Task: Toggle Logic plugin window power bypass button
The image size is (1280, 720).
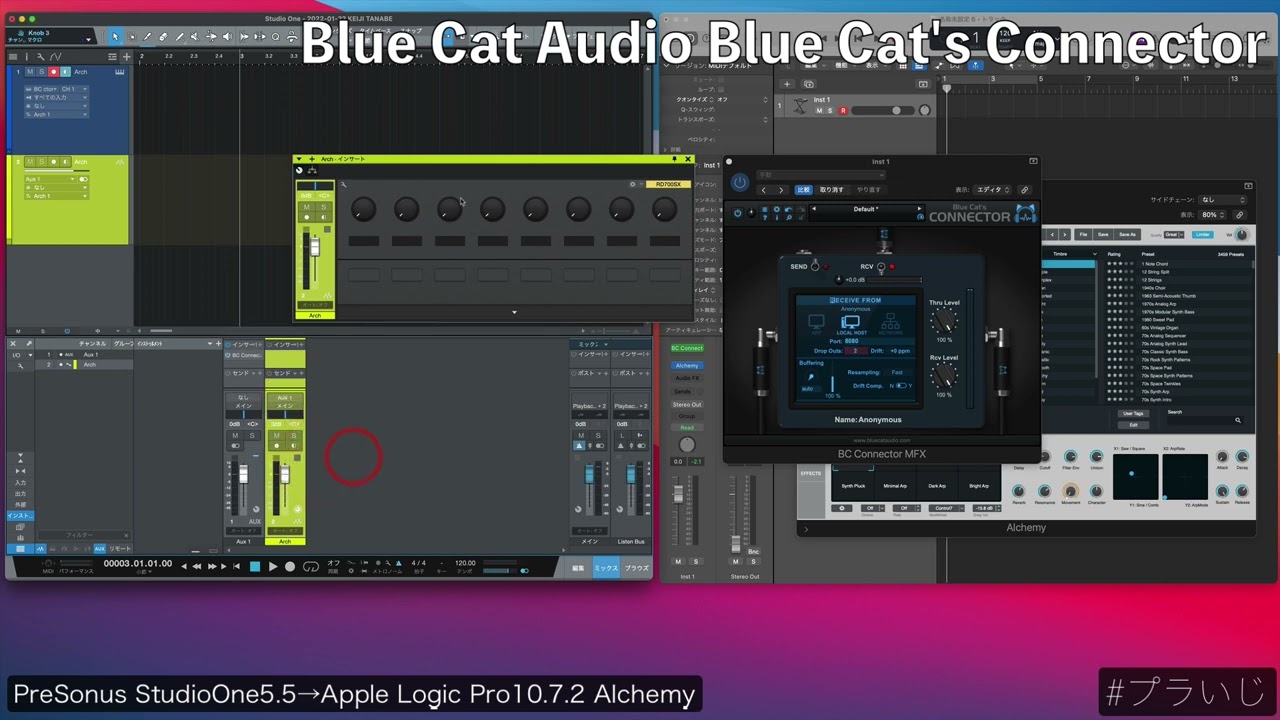Action: click(x=739, y=182)
